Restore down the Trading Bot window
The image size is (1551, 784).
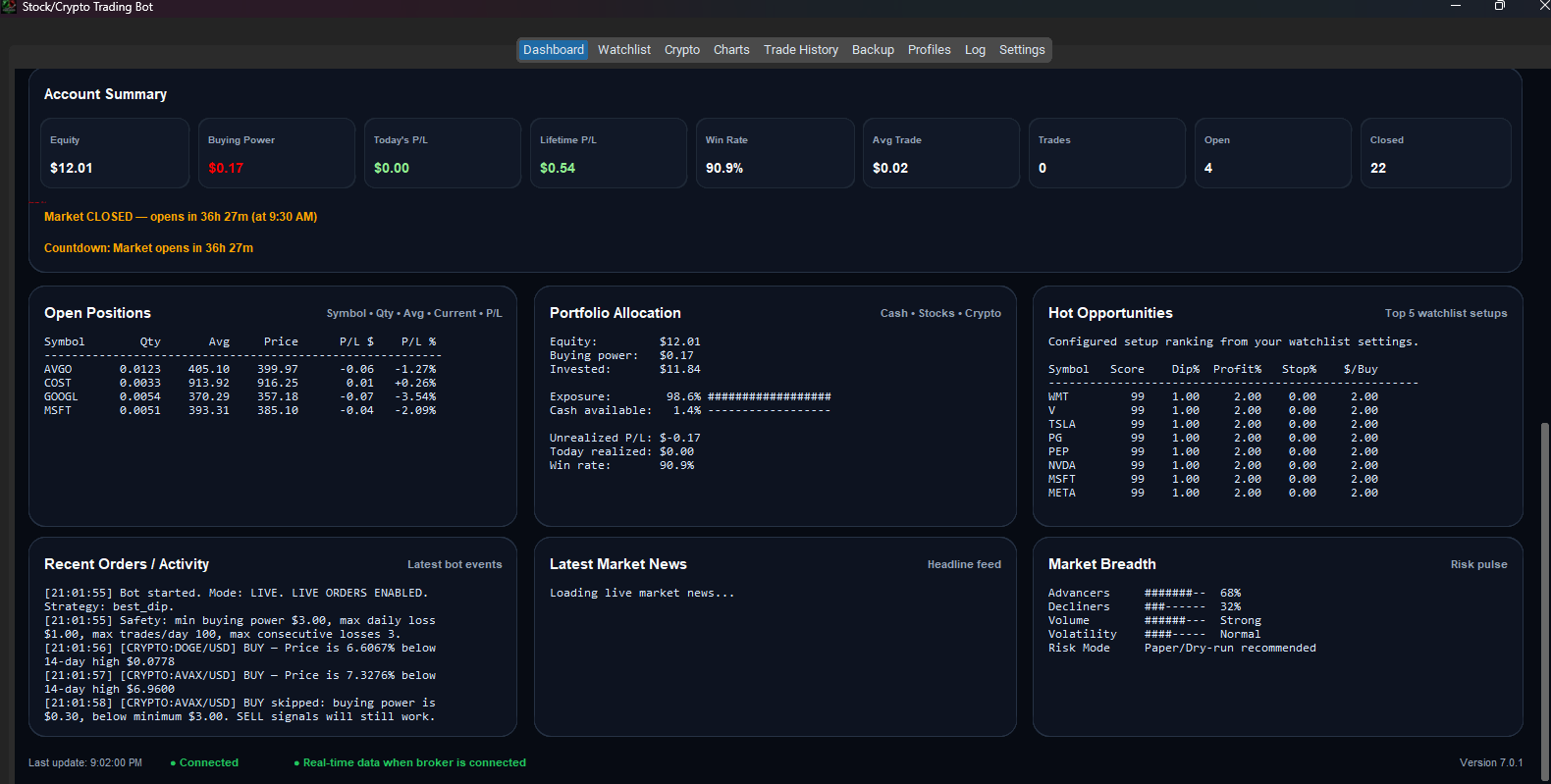(x=1499, y=6)
